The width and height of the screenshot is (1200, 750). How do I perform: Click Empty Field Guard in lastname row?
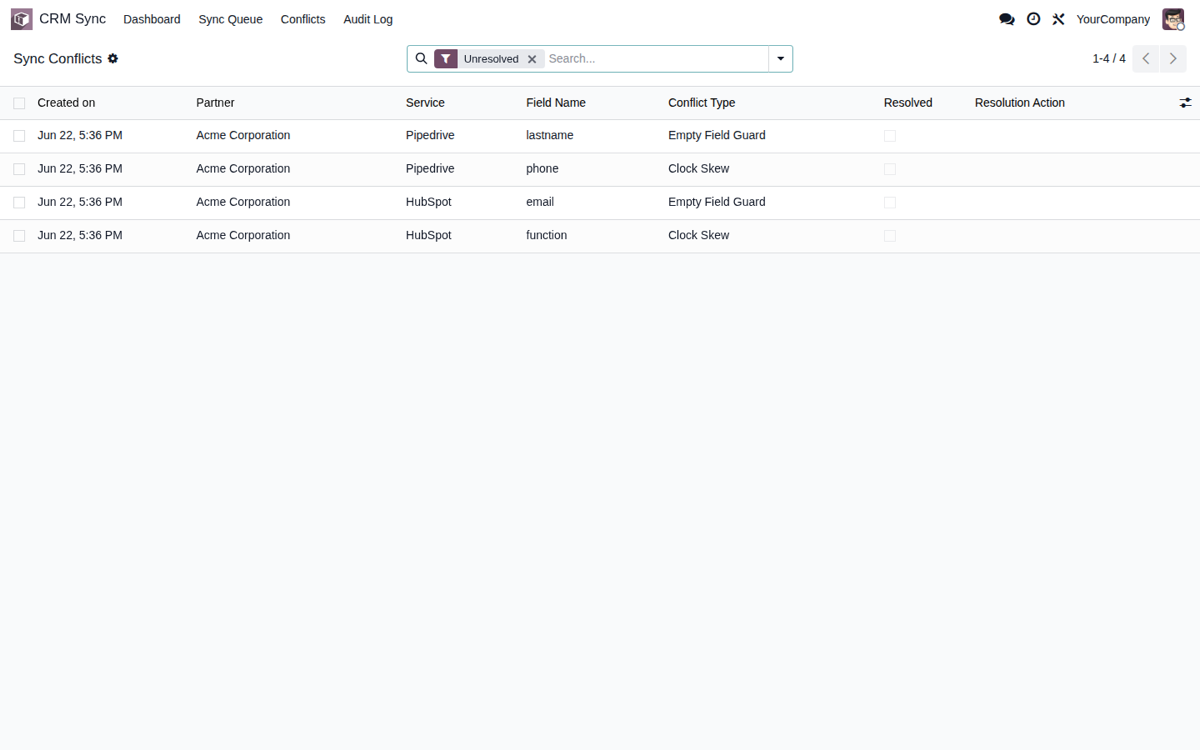click(x=717, y=136)
